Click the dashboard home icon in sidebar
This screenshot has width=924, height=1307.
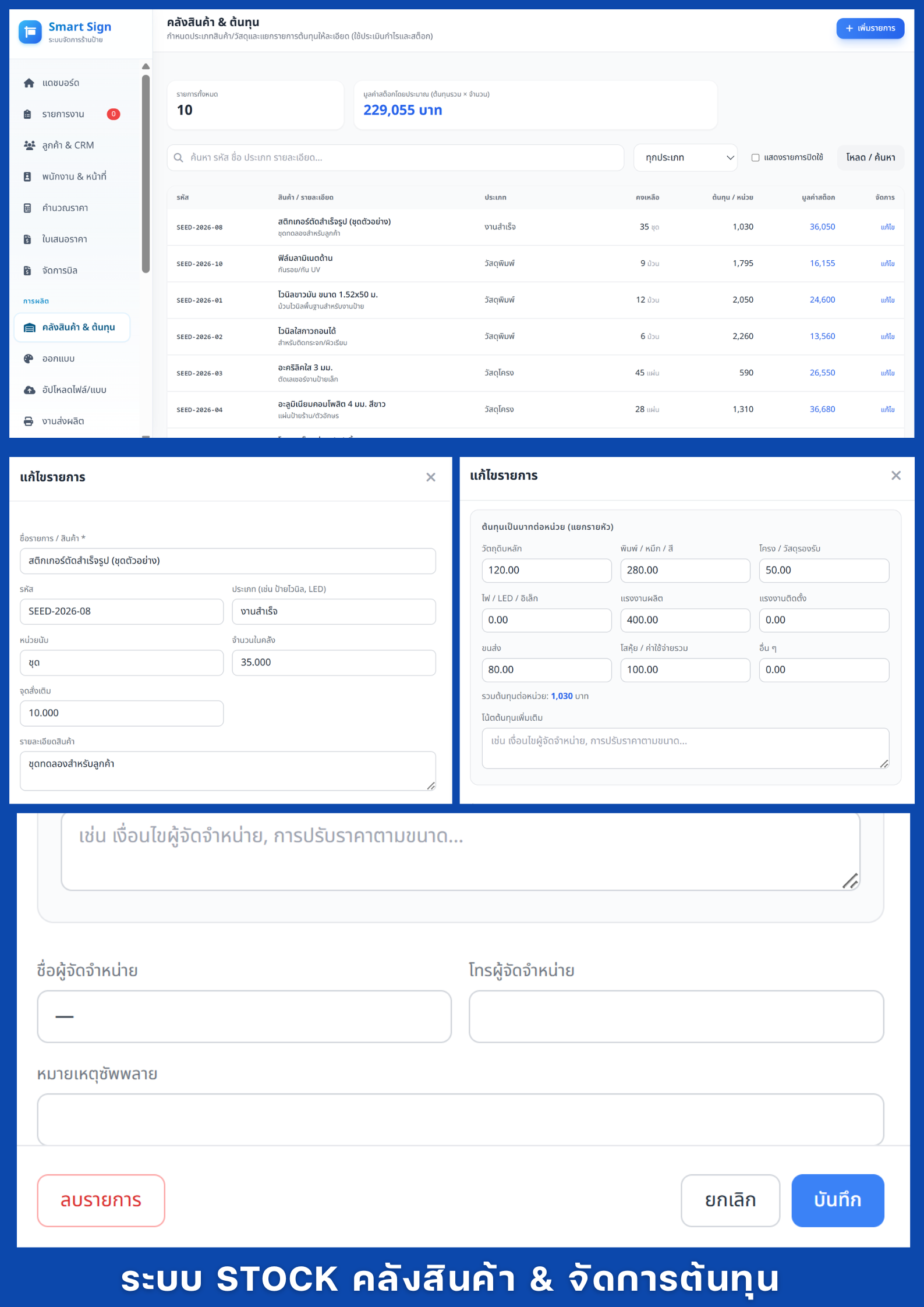[x=29, y=83]
